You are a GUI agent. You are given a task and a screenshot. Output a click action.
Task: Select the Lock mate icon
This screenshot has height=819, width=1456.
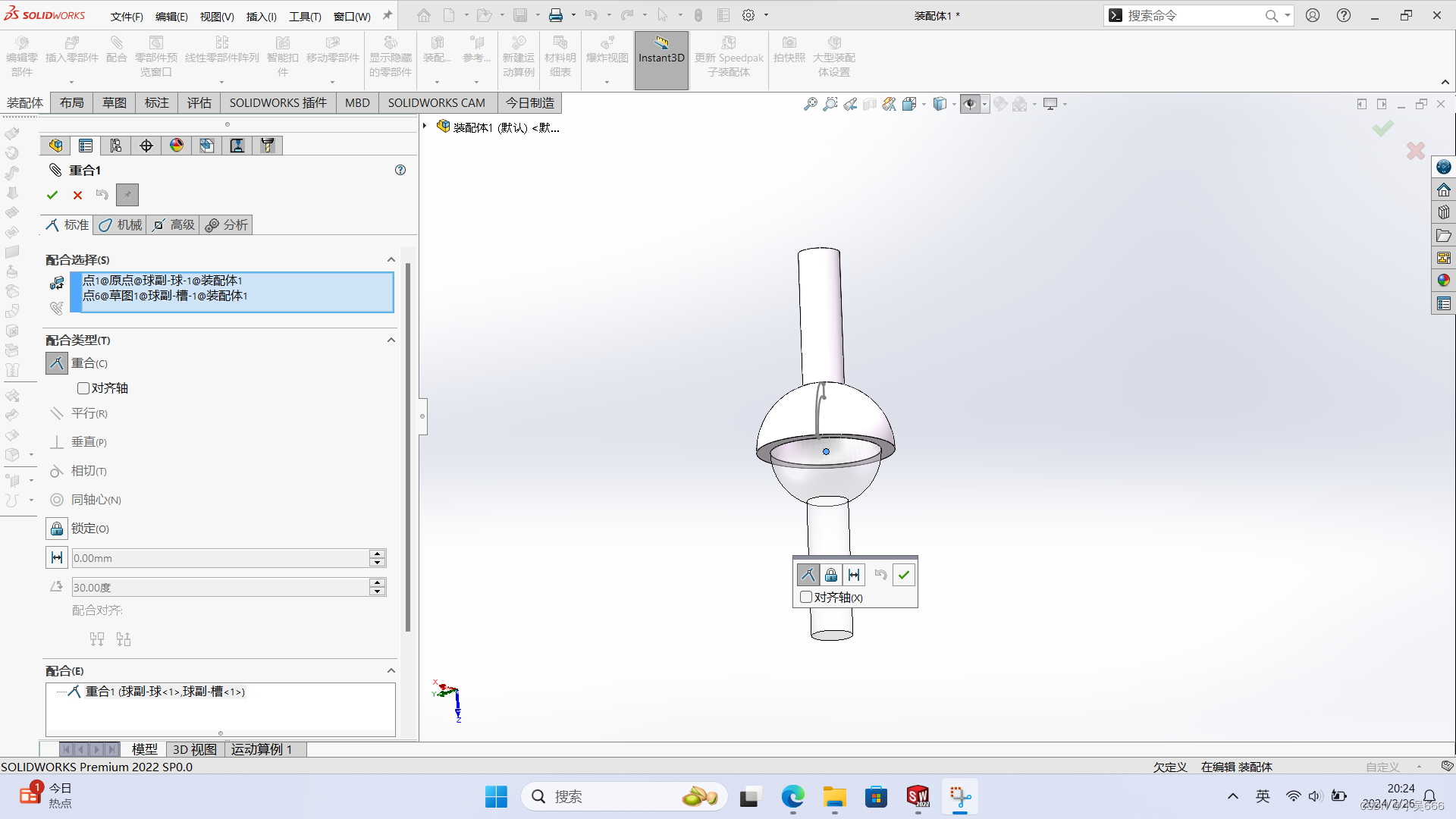57,529
